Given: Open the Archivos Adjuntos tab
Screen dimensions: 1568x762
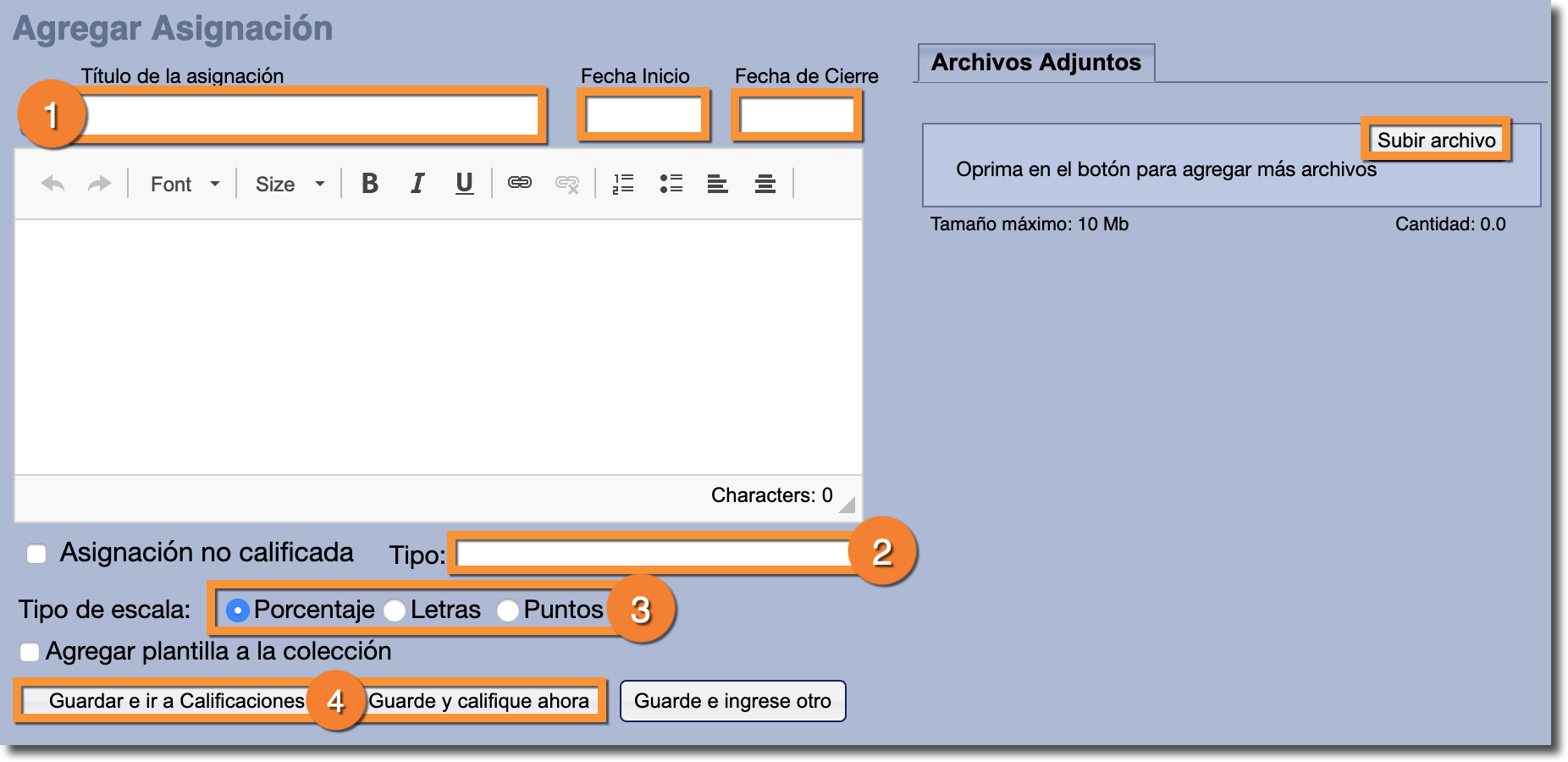Looking at the screenshot, I should click(x=1035, y=63).
